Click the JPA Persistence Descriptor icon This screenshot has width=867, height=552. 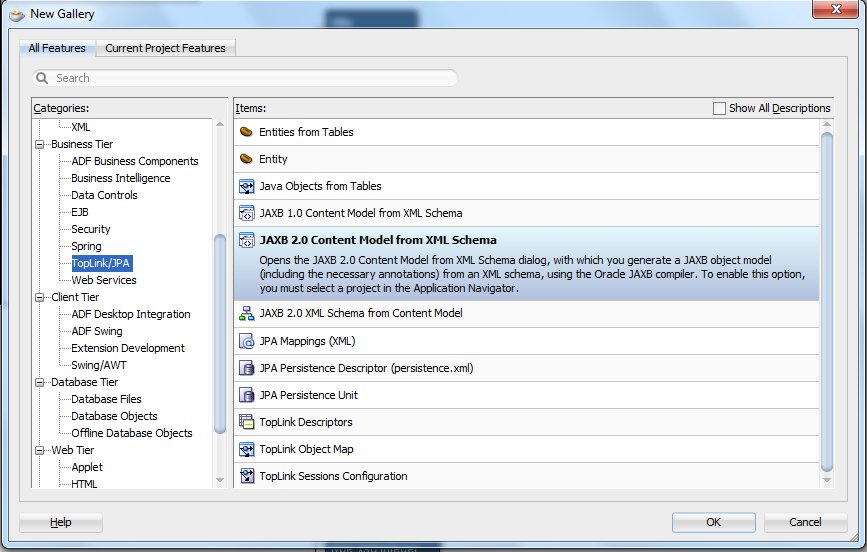click(x=246, y=368)
